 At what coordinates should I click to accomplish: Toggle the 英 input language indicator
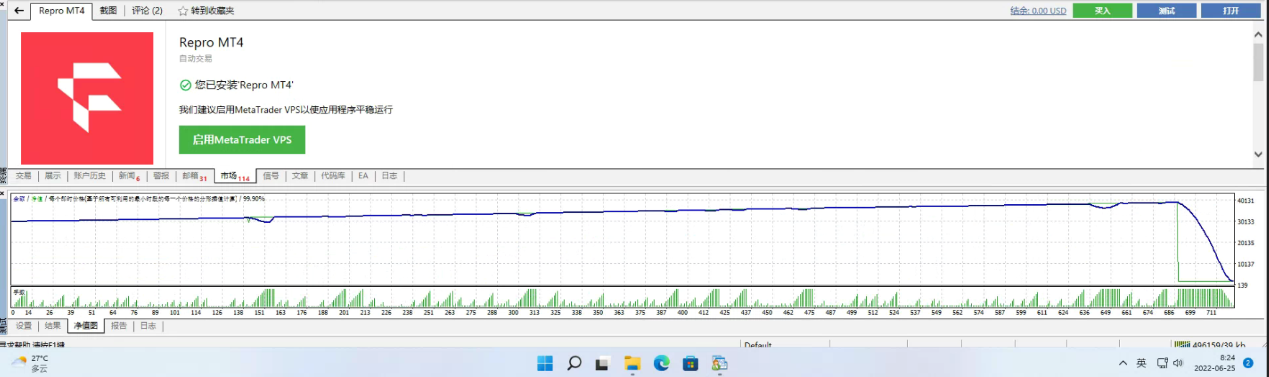1141,363
